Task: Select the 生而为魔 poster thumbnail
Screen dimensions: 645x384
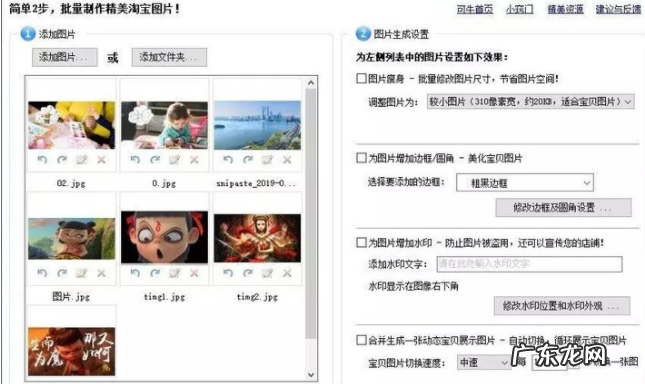Action: pyautogui.click(x=72, y=352)
